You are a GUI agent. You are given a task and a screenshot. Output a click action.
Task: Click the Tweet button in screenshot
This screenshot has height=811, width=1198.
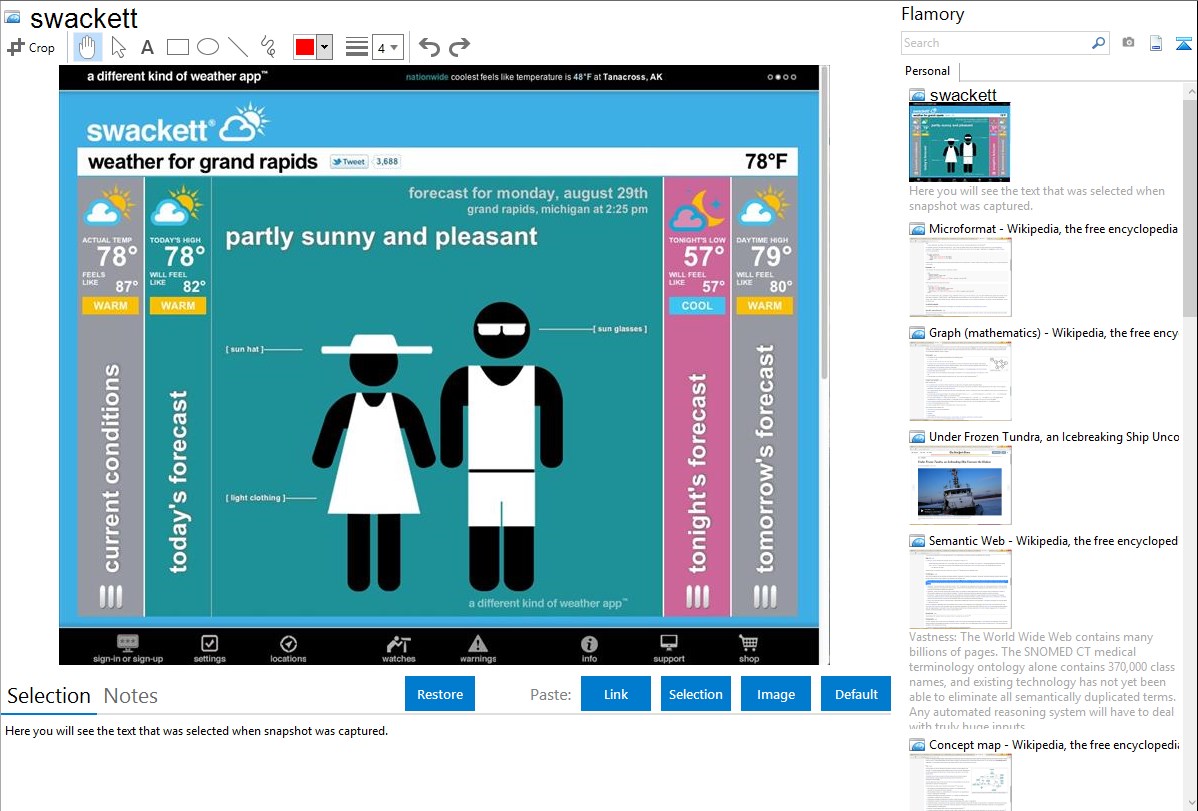349,161
